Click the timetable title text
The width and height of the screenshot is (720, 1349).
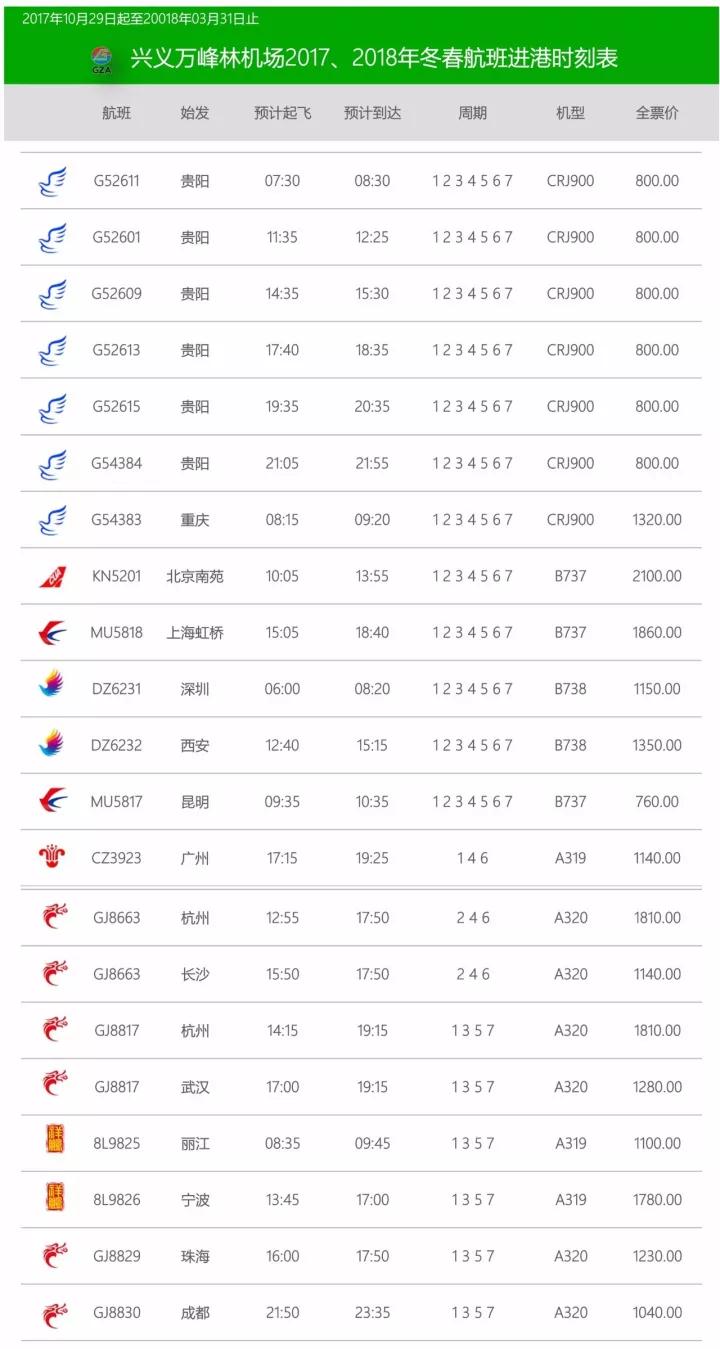point(374,58)
